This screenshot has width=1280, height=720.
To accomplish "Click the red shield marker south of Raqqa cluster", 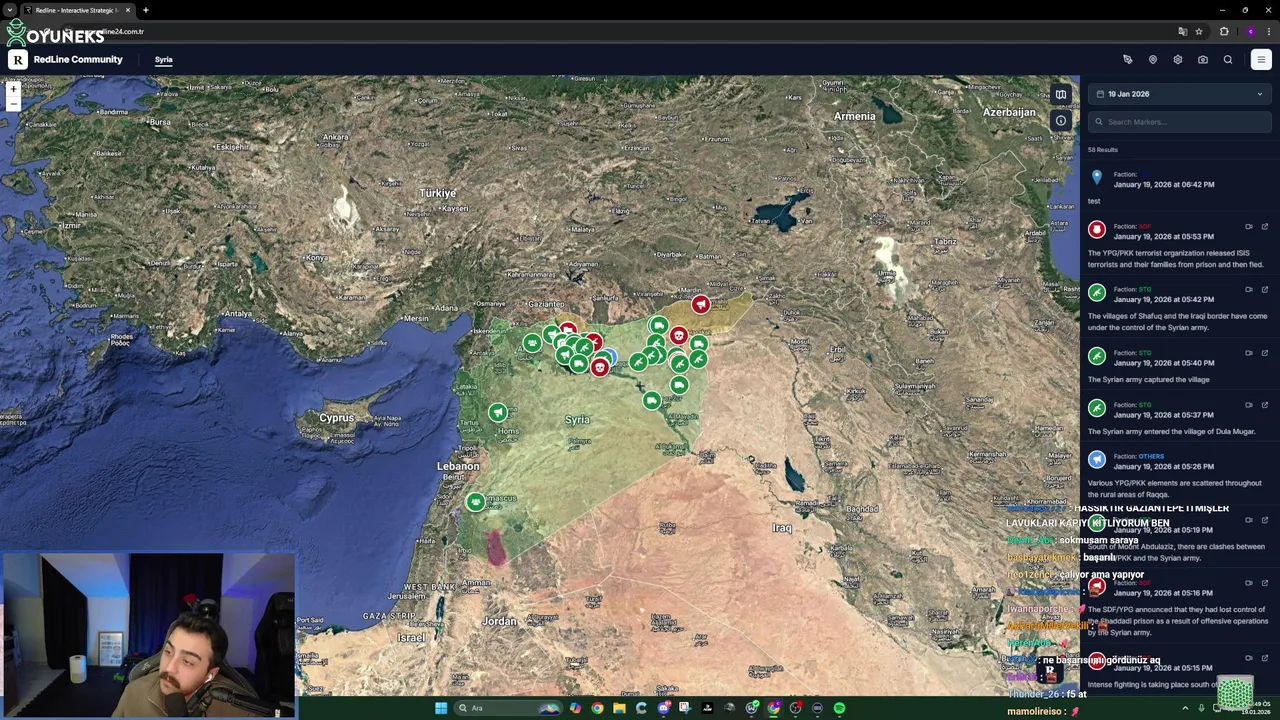I will click(x=599, y=368).
